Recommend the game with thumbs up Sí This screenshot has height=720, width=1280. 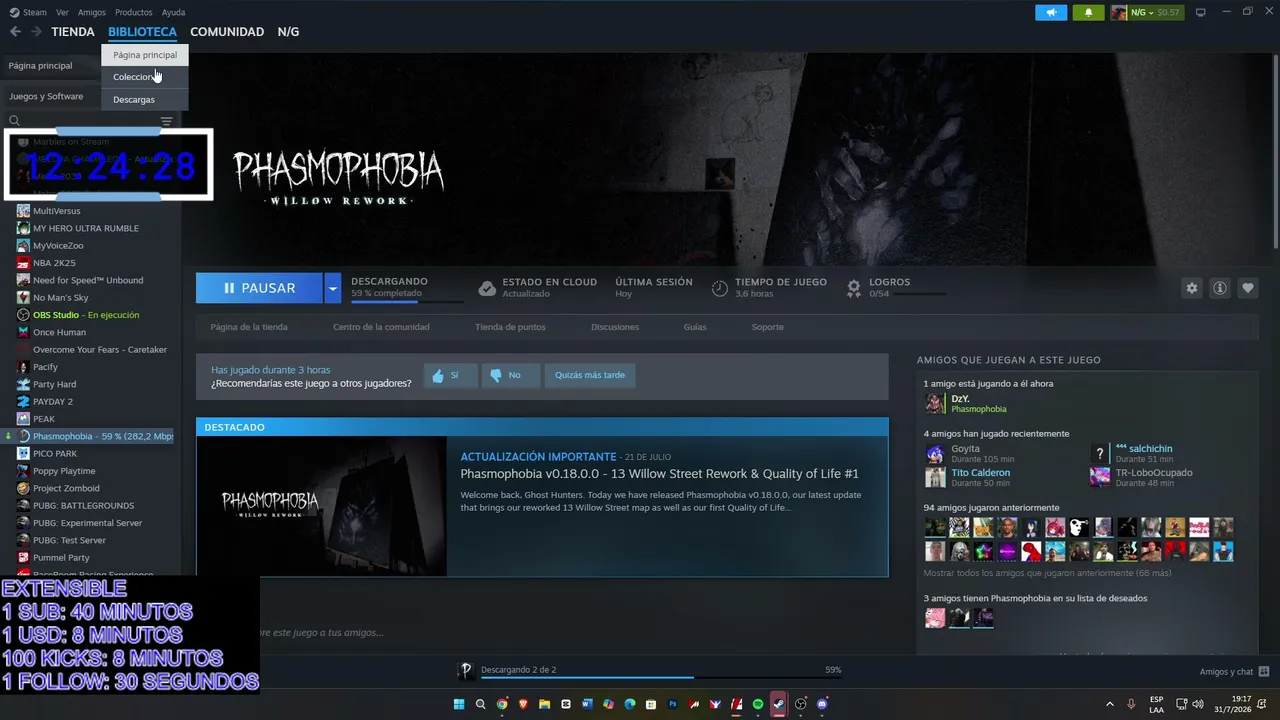449,375
